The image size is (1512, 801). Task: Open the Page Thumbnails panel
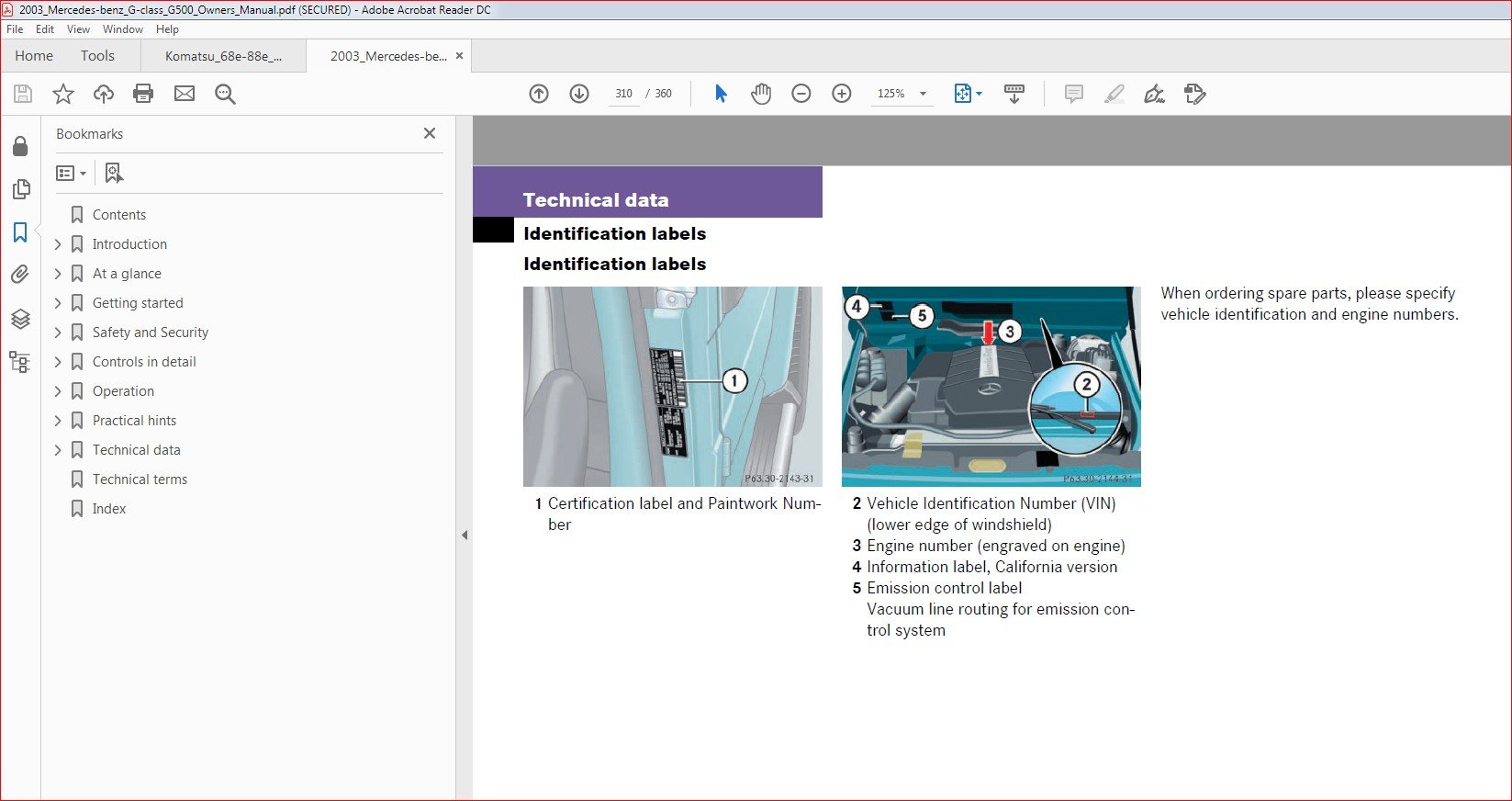[20, 189]
